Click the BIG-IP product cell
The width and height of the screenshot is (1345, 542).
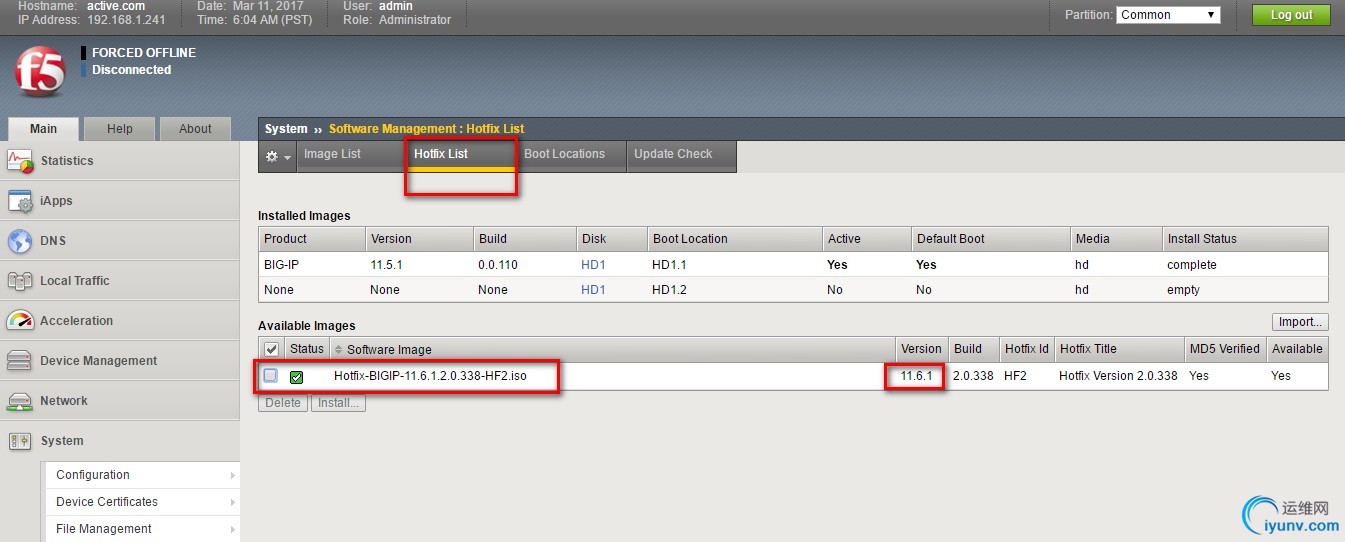pyautogui.click(x=280, y=265)
